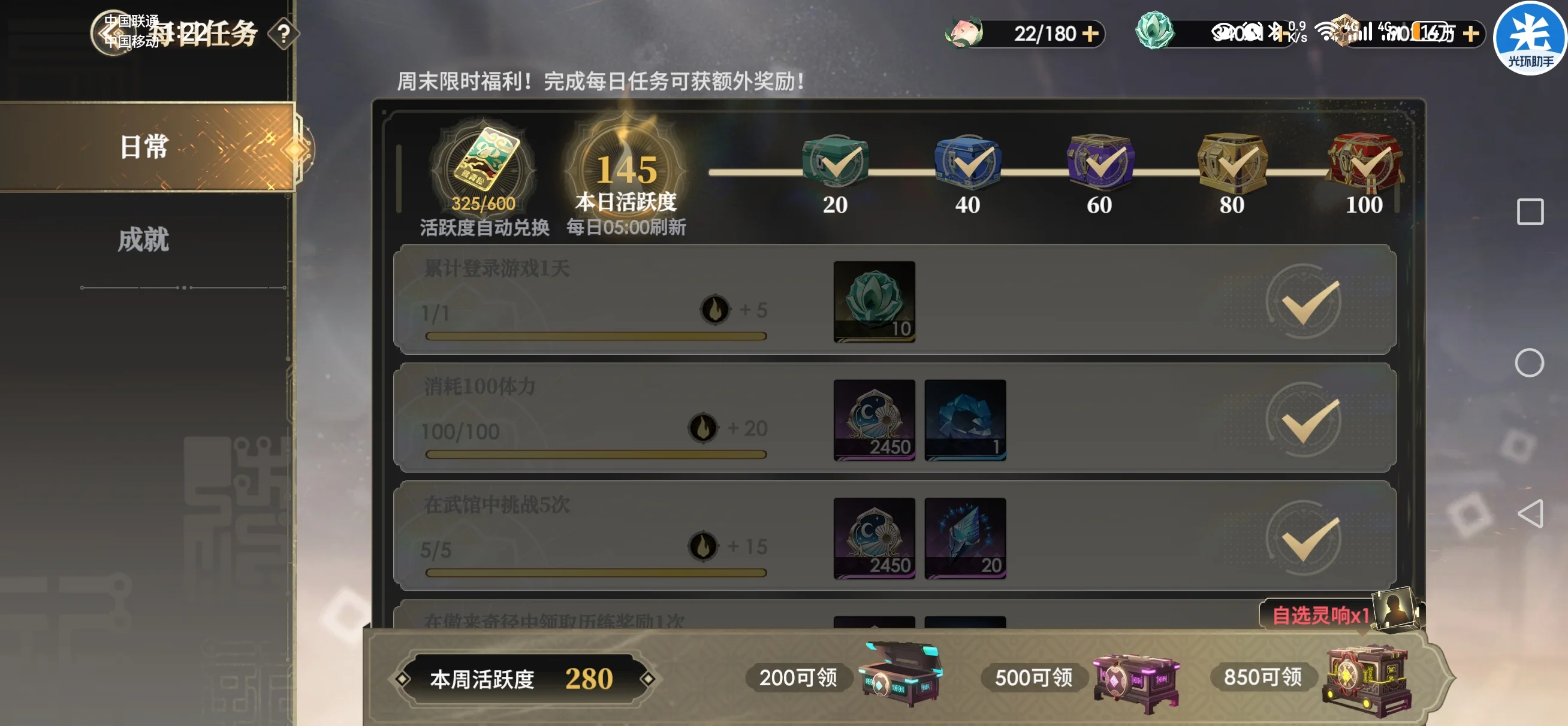
Task: Open the gold chest at 80 activity
Action: tap(1232, 161)
